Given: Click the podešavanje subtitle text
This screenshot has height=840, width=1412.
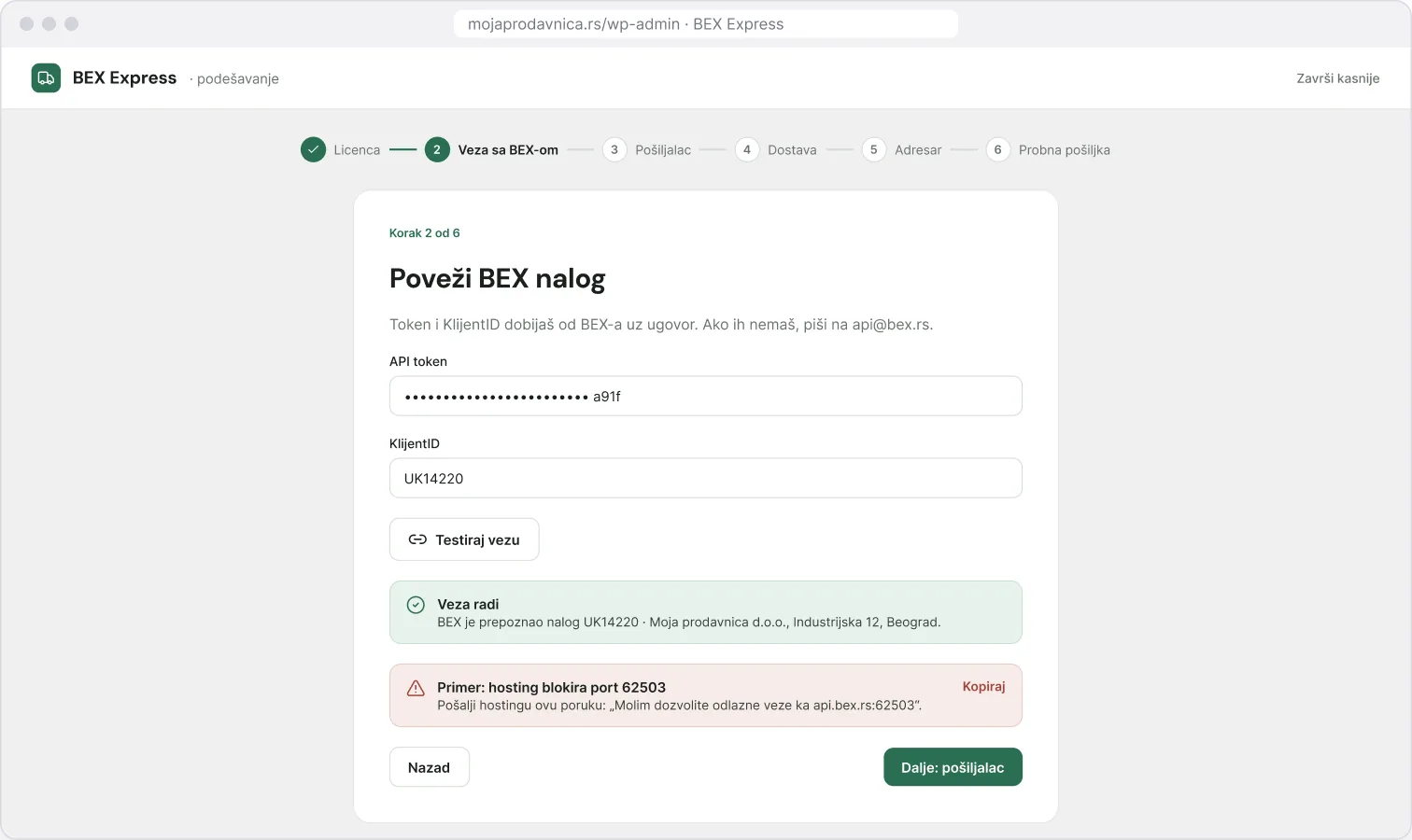Looking at the screenshot, I should click(x=238, y=79).
